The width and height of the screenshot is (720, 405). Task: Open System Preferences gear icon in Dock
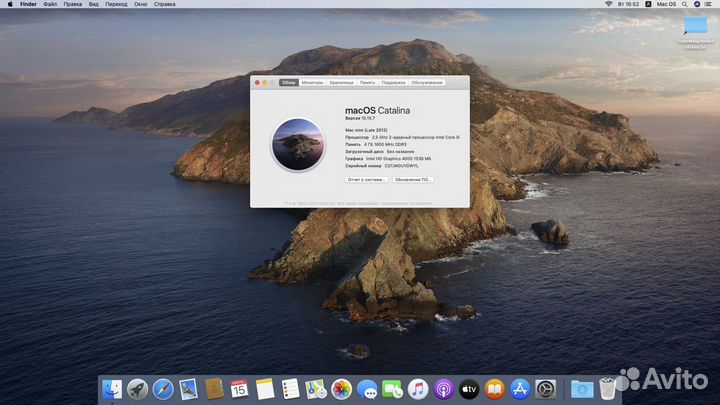(546, 389)
